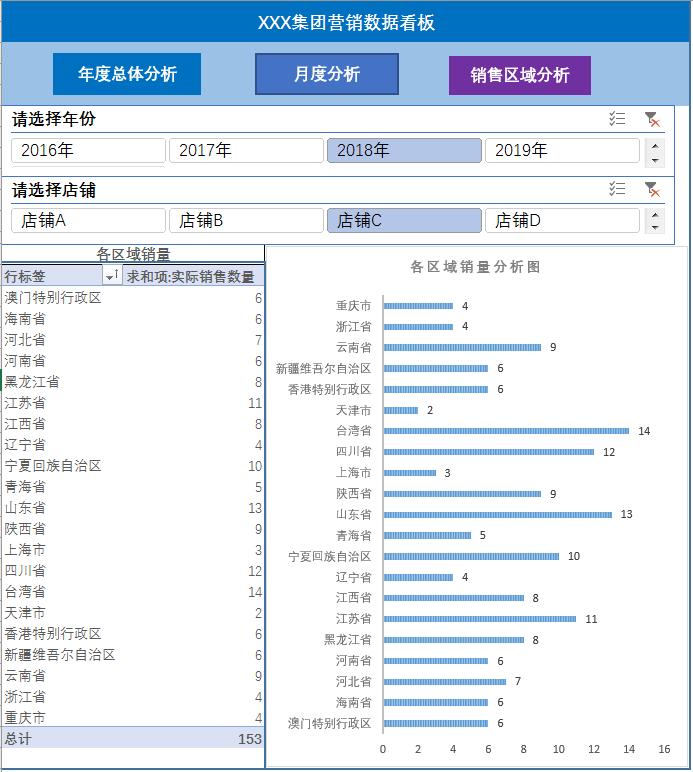
Task: Click the 辽宁省 row label
Action: pos(25,445)
